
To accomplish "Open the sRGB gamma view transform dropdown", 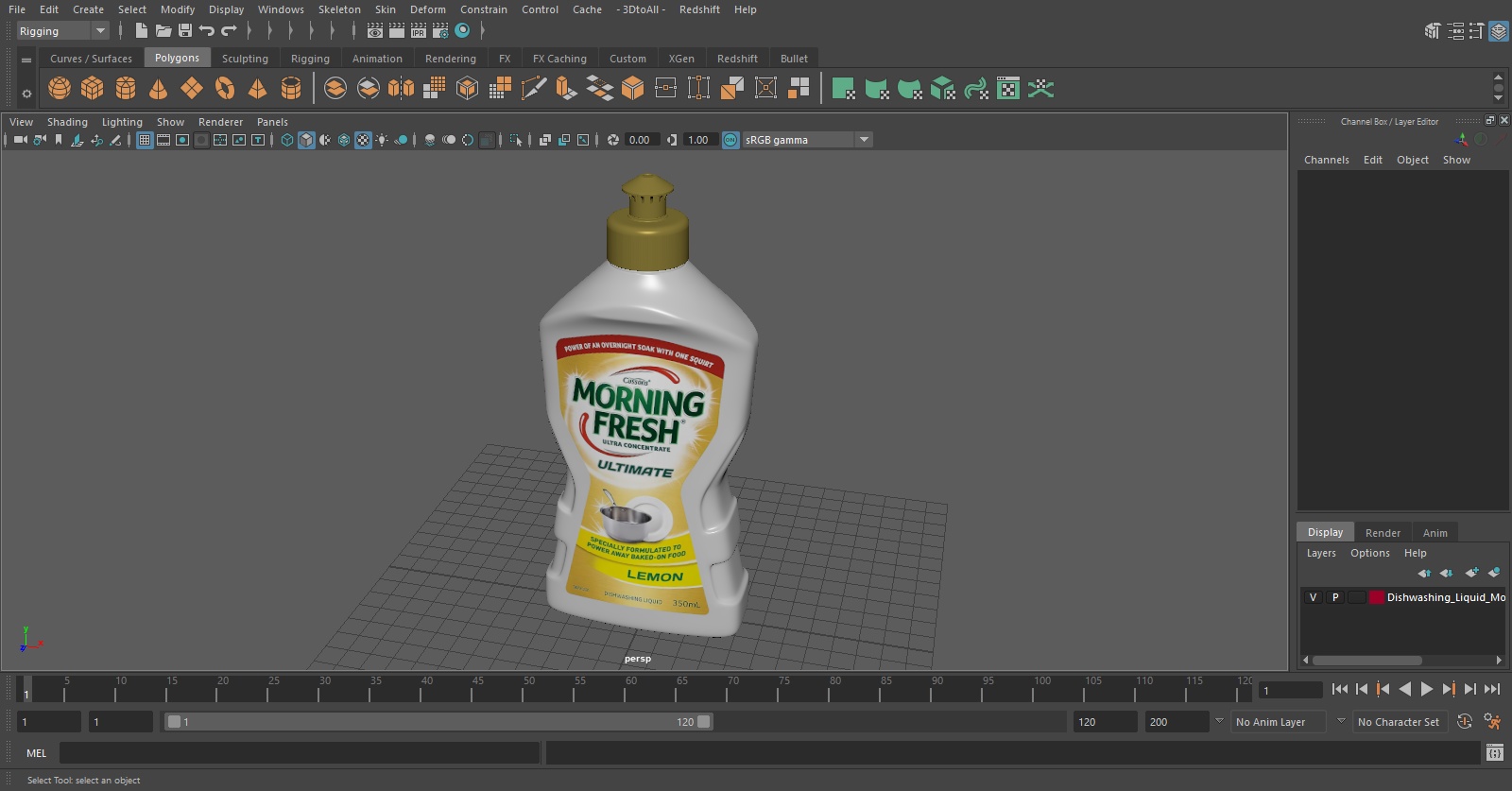I will click(x=807, y=140).
